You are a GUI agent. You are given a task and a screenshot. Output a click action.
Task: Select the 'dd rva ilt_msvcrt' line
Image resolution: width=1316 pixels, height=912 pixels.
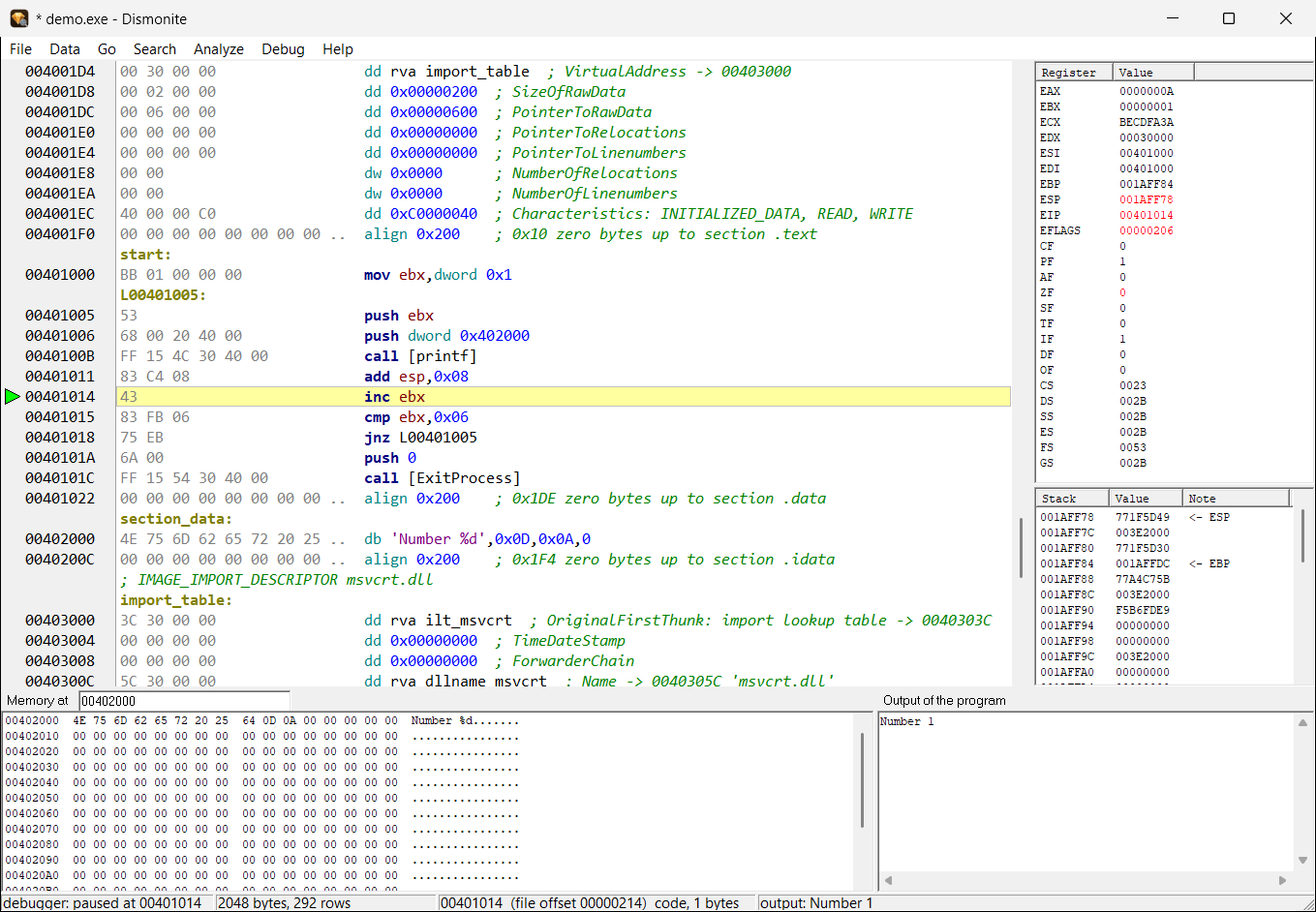coord(564,621)
